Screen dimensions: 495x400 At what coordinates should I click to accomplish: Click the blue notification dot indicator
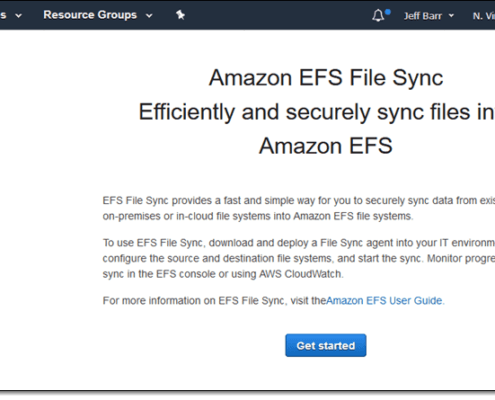388,12
